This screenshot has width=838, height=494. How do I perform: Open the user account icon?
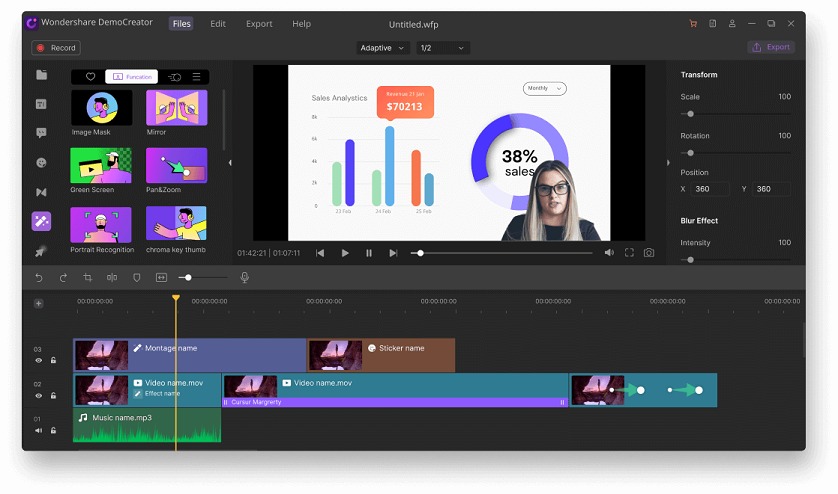[732, 24]
